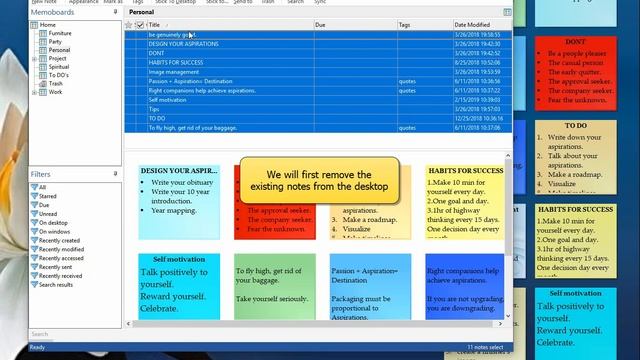Sort by the star column header

129,25
